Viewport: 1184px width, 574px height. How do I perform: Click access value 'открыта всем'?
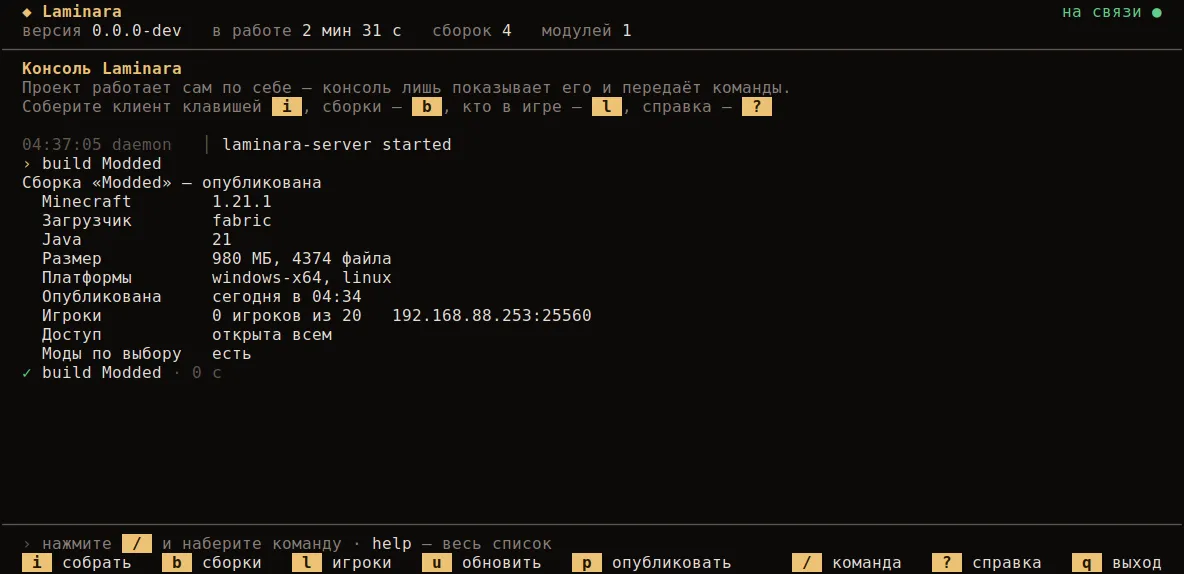[x=272, y=335]
